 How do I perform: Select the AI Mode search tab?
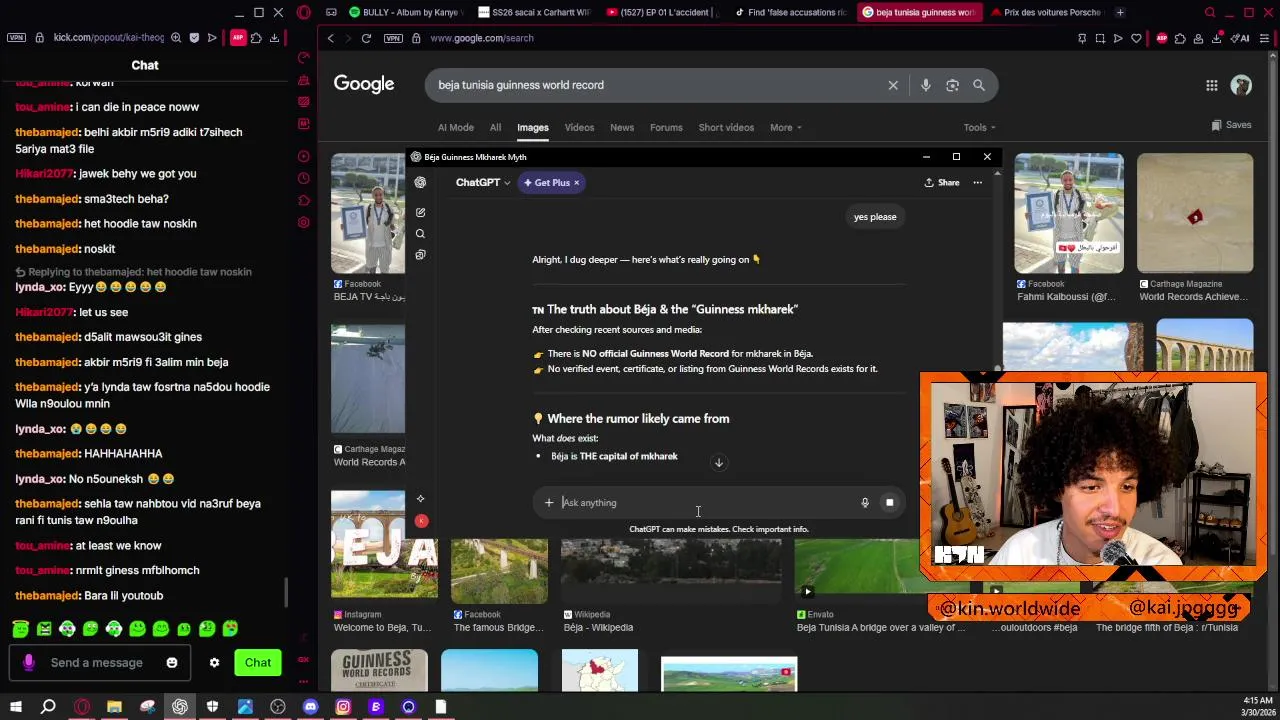456,127
